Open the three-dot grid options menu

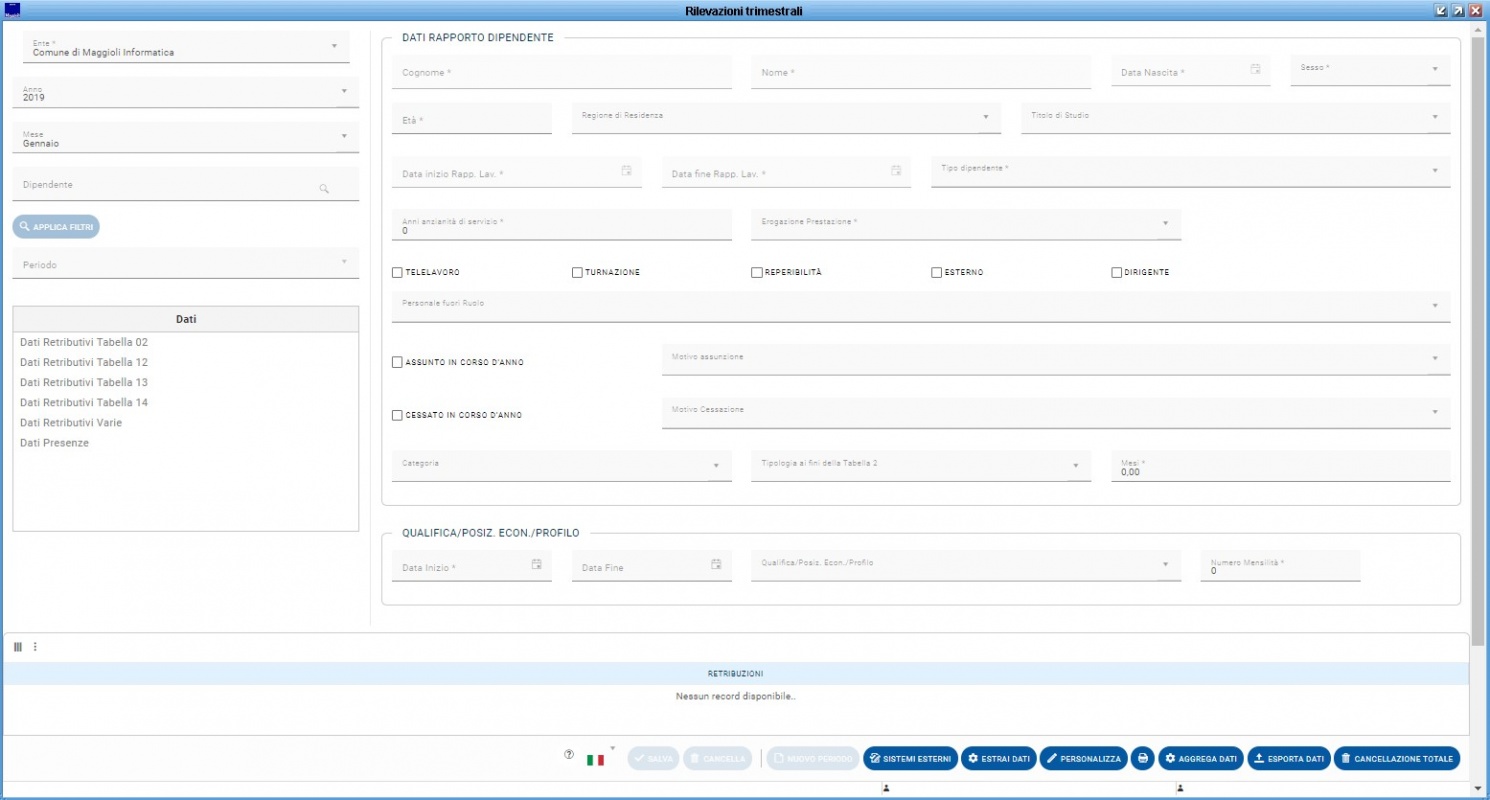click(35, 647)
